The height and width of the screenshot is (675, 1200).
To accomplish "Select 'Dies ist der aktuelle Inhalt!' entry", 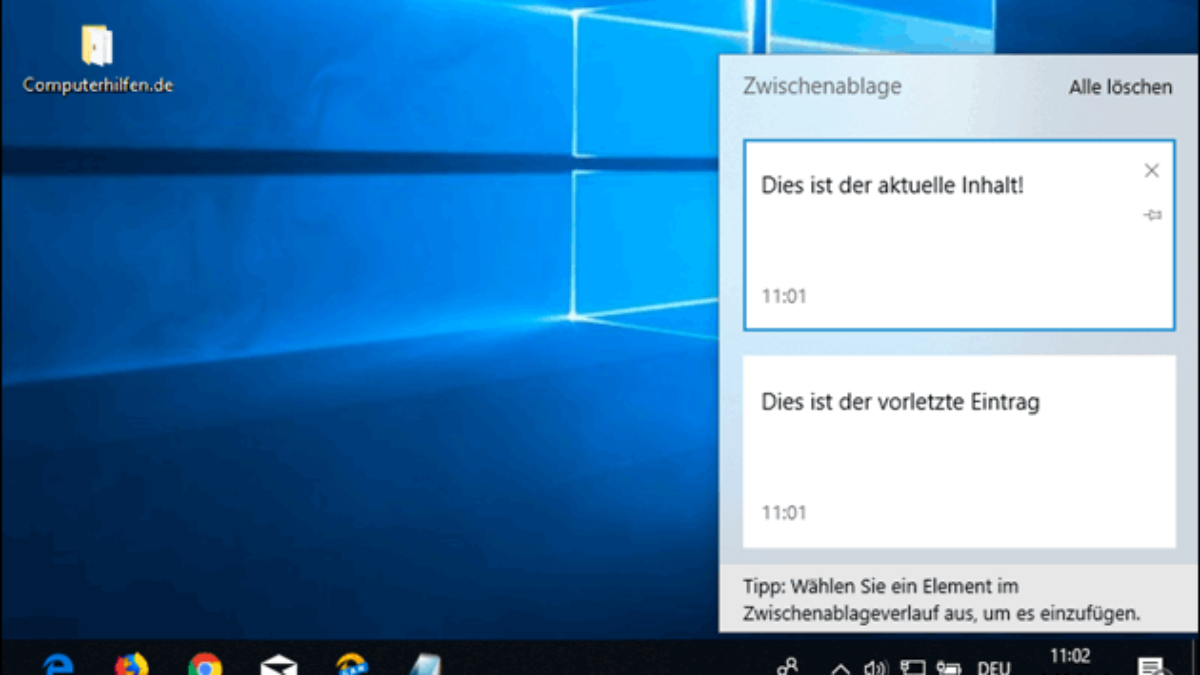I will tap(959, 235).
